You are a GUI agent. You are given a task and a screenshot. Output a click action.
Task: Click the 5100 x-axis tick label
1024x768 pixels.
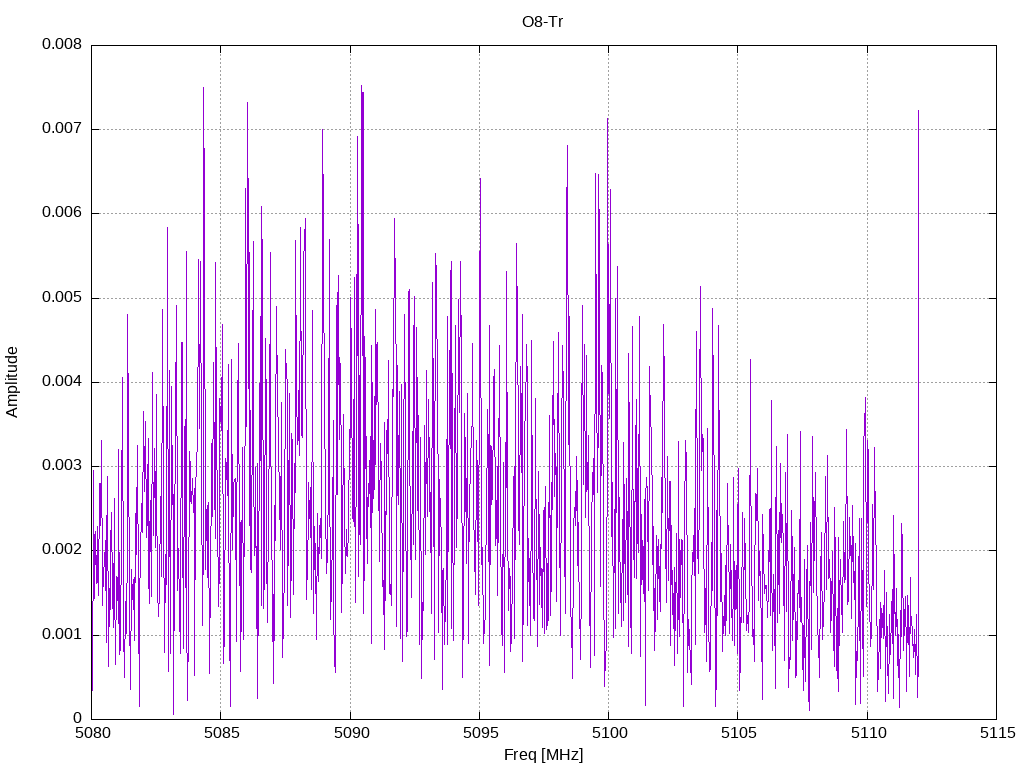click(609, 733)
